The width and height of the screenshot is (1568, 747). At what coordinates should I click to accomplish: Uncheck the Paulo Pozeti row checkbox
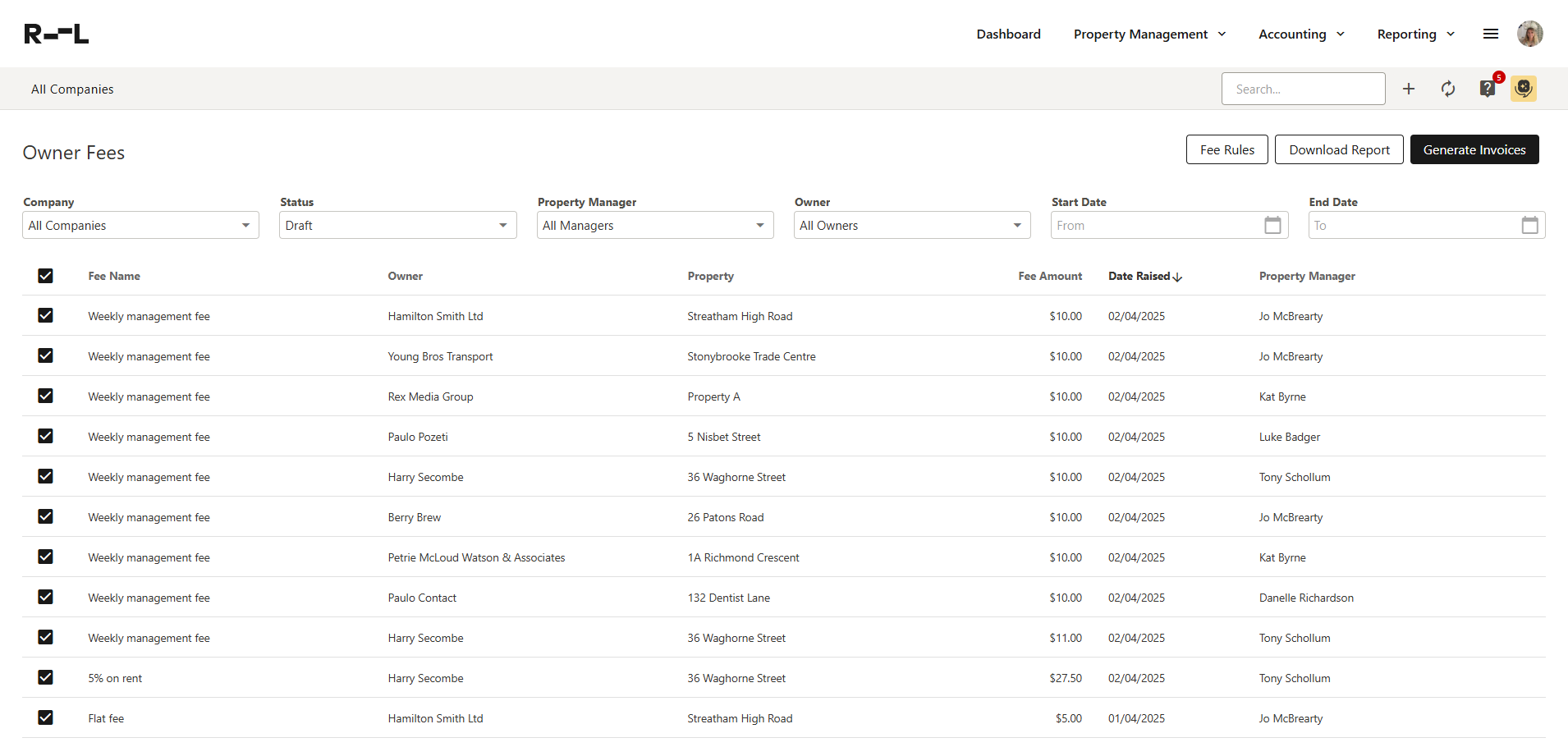pyautogui.click(x=45, y=436)
